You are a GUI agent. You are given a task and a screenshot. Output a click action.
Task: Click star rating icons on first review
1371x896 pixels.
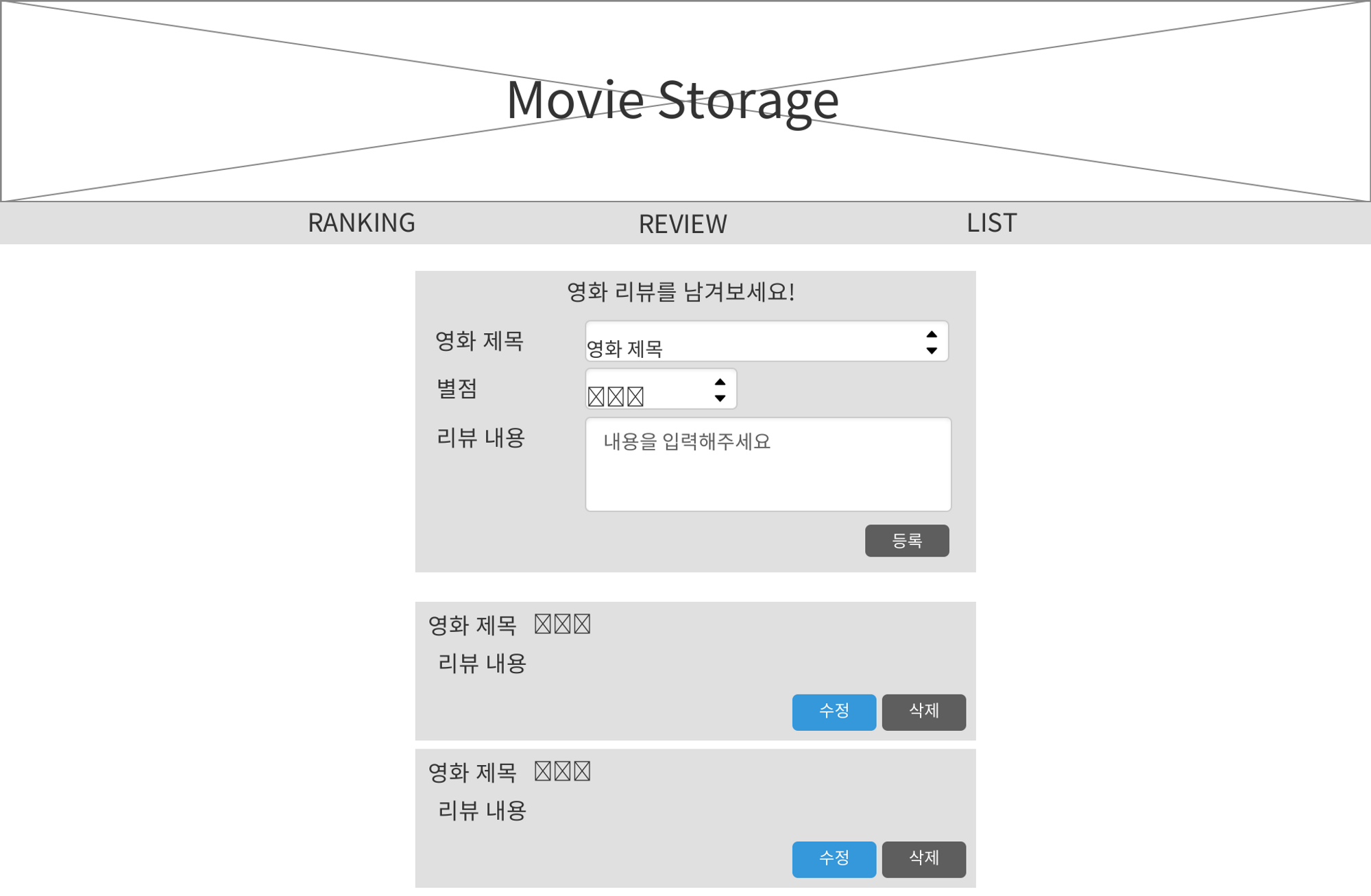click(x=562, y=624)
